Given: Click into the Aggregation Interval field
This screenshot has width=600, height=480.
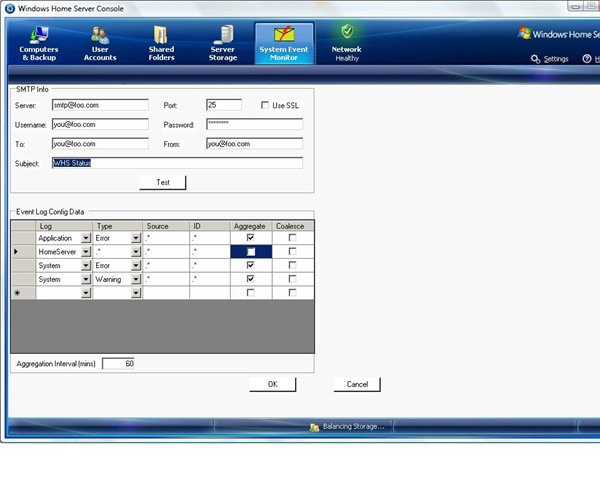Looking at the screenshot, I should [118, 364].
